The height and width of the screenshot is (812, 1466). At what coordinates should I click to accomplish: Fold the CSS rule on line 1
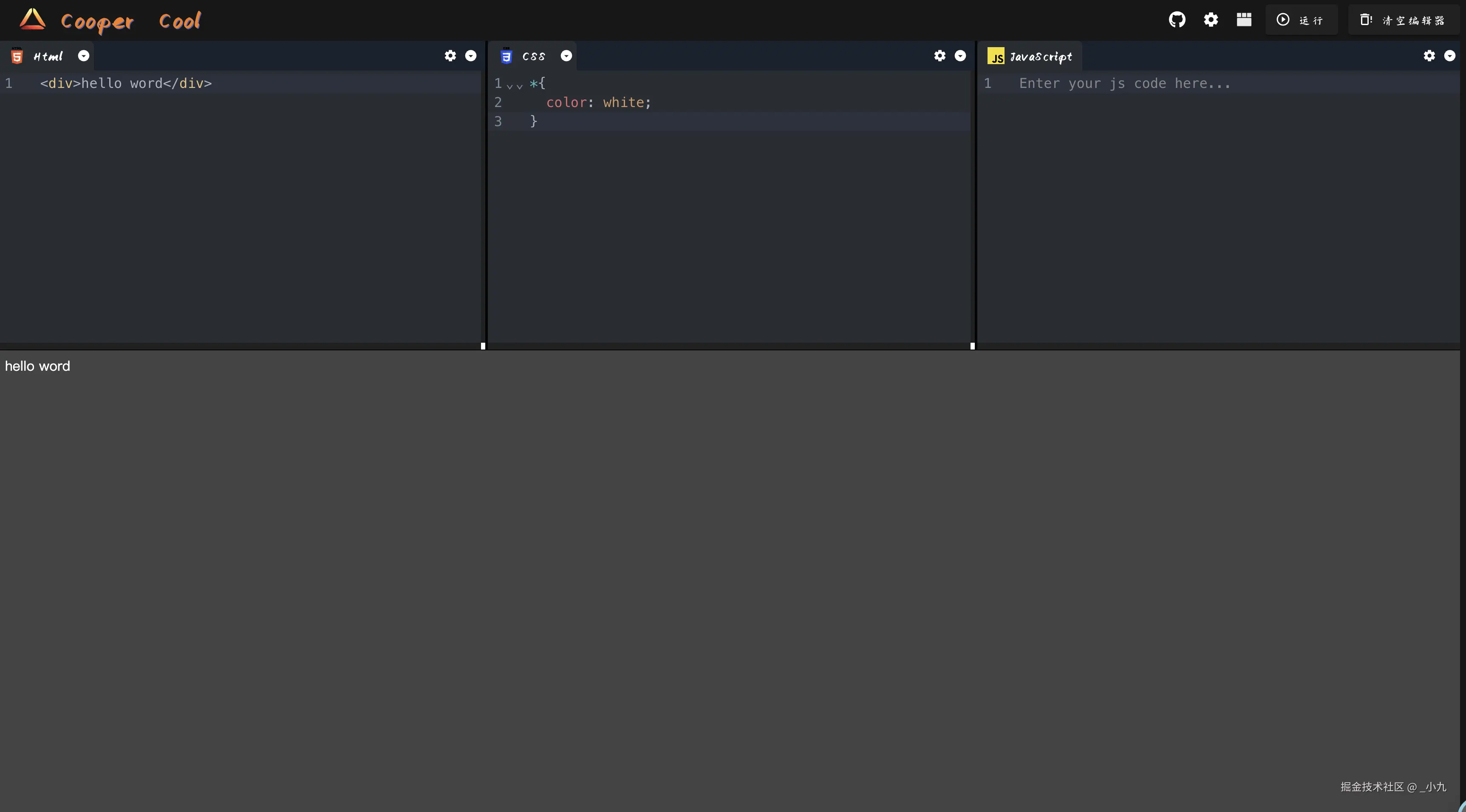pyautogui.click(x=510, y=86)
